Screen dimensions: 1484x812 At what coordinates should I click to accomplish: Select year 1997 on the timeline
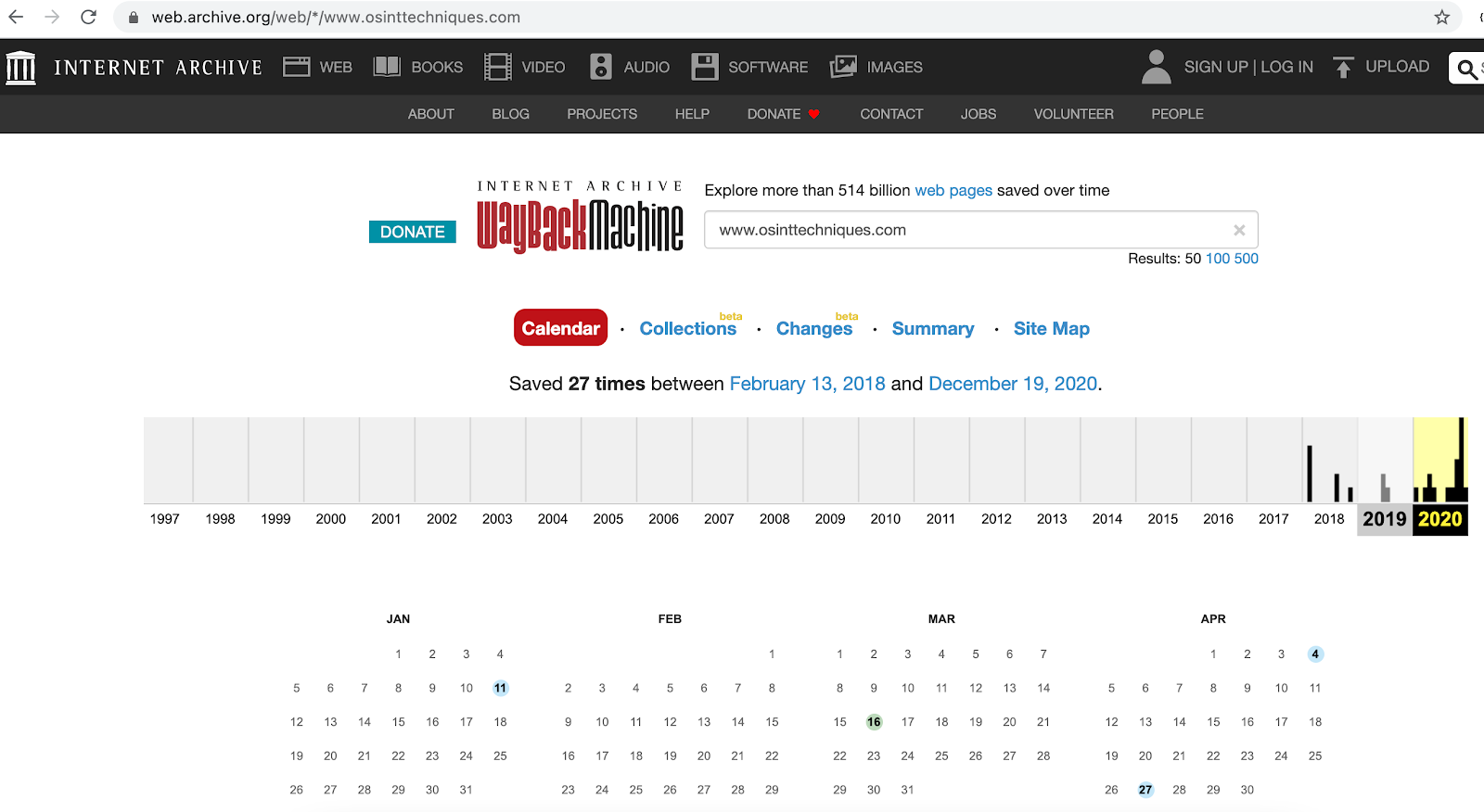tap(165, 519)
